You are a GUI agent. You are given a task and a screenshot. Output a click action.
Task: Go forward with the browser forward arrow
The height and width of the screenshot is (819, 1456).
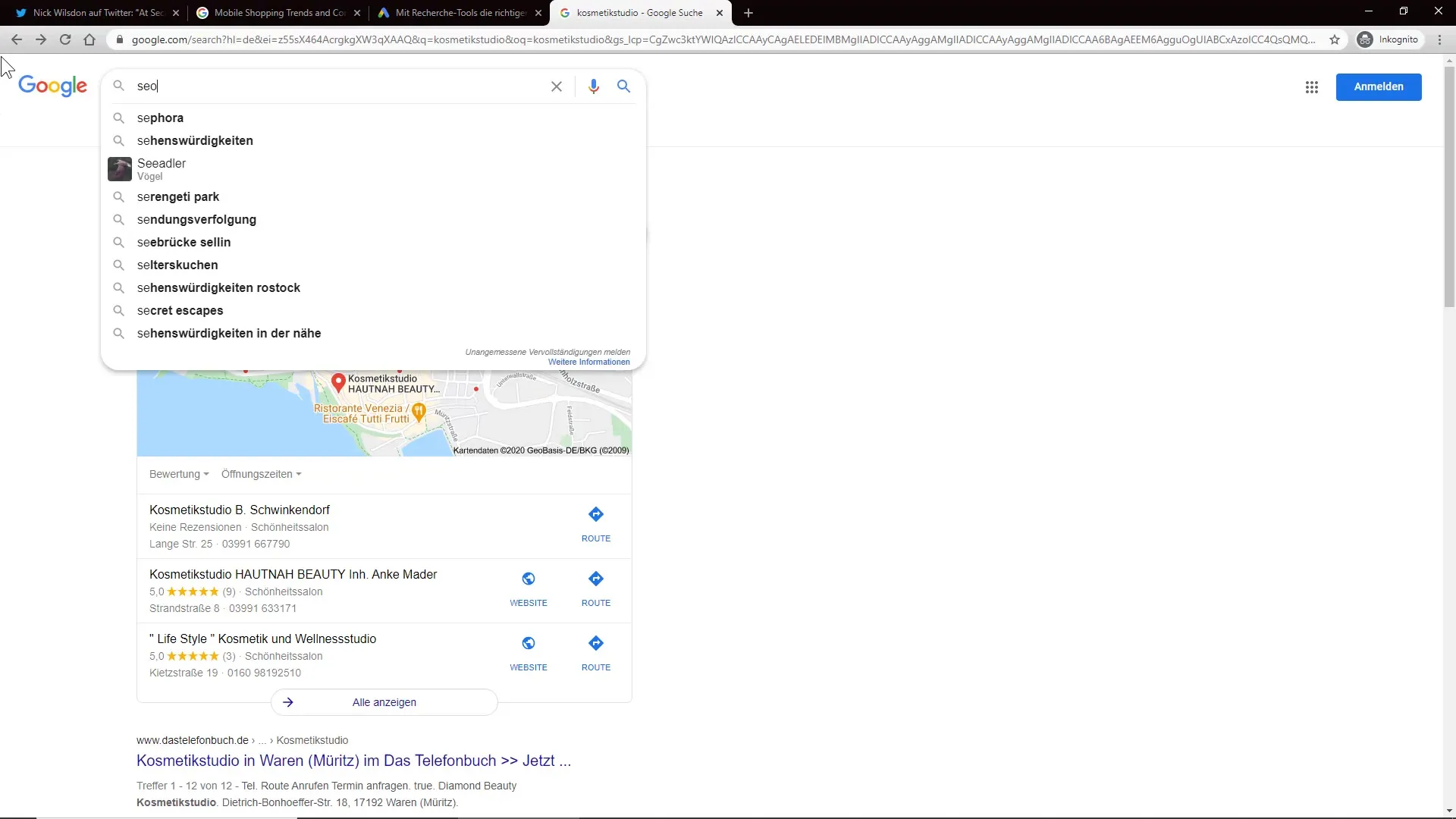pyautogui.click(x=41, y=39)
